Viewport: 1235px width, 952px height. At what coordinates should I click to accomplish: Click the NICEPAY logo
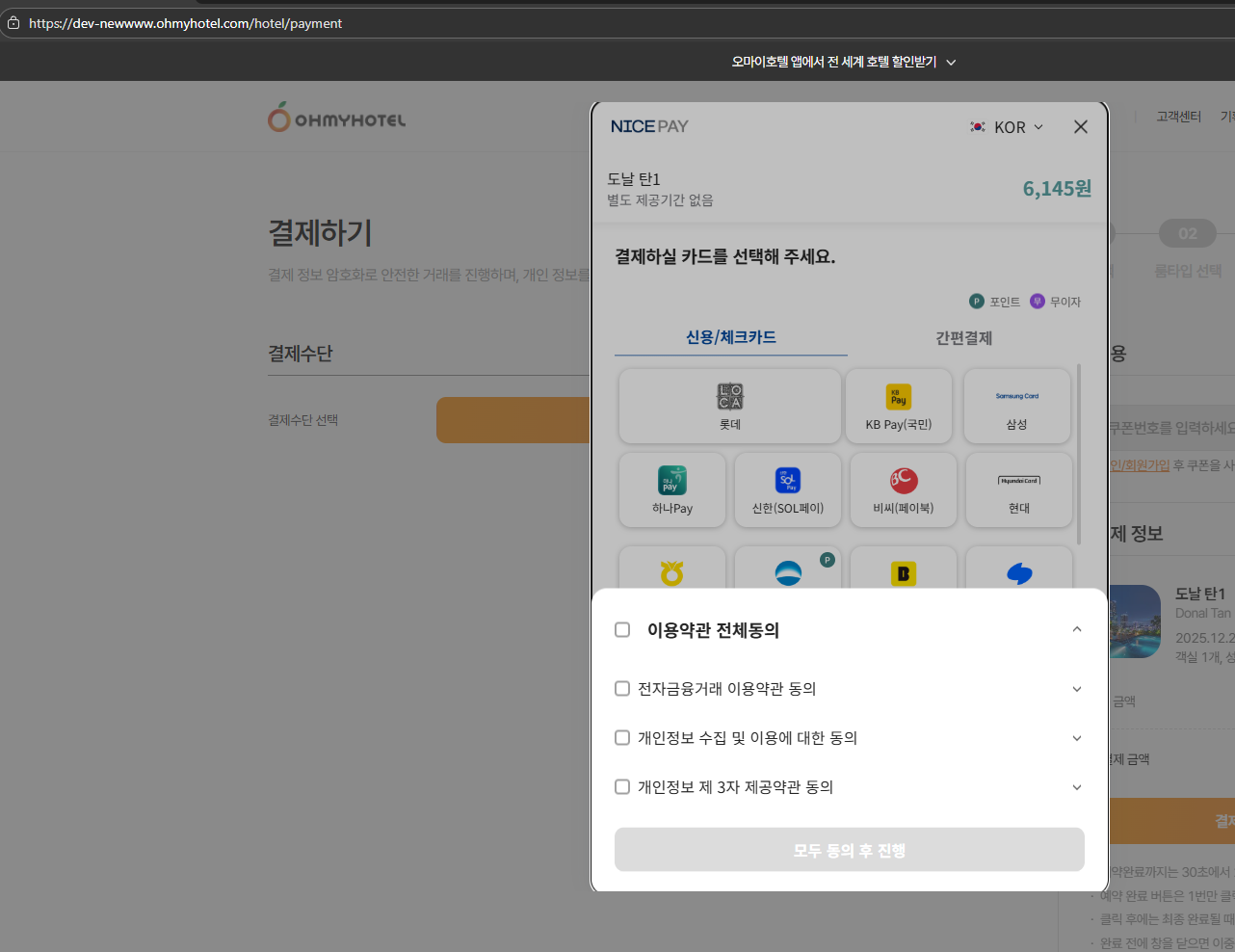(x=649, y=126)
